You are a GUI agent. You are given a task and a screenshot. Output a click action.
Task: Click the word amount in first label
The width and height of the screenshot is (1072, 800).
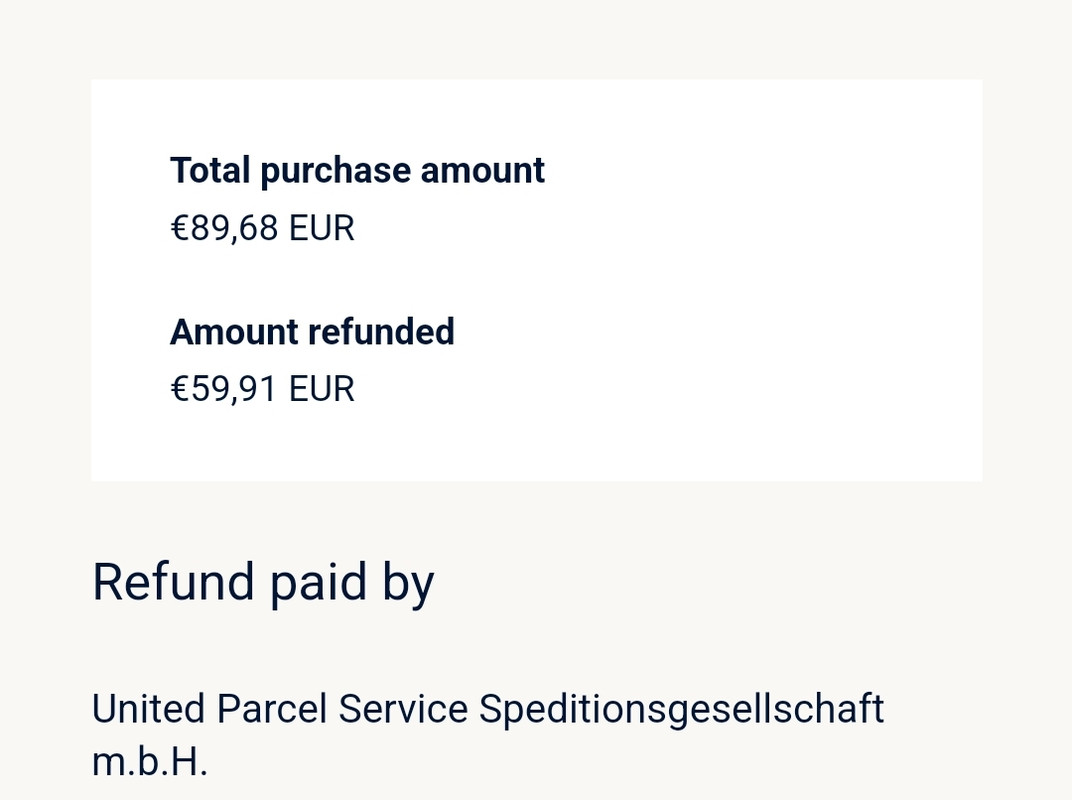(x=482, y=171)
